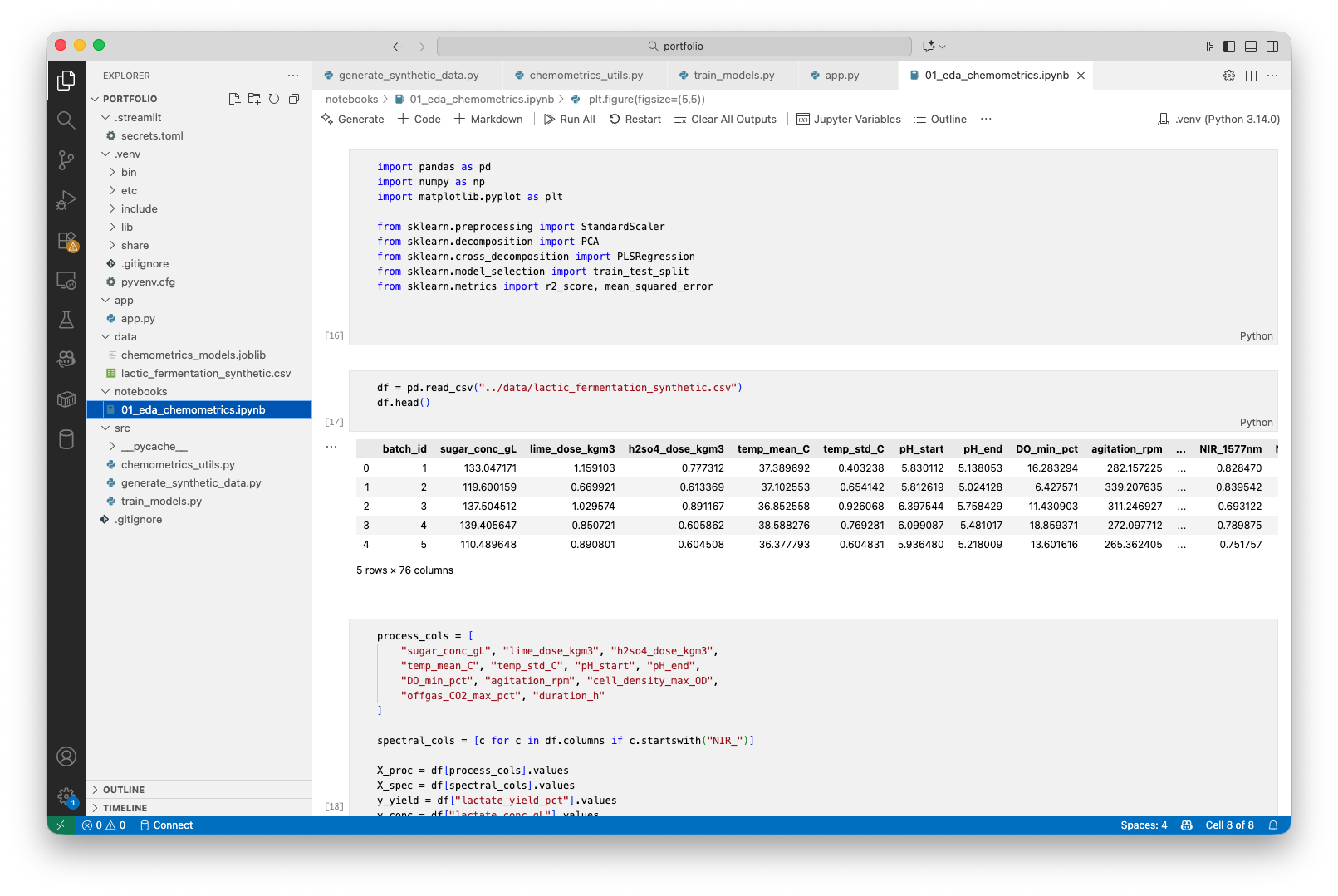The height and width of the screenshot is (896, 1338).
Task: Collapse all folders in Explorer
Action: (x=294, y=99)
